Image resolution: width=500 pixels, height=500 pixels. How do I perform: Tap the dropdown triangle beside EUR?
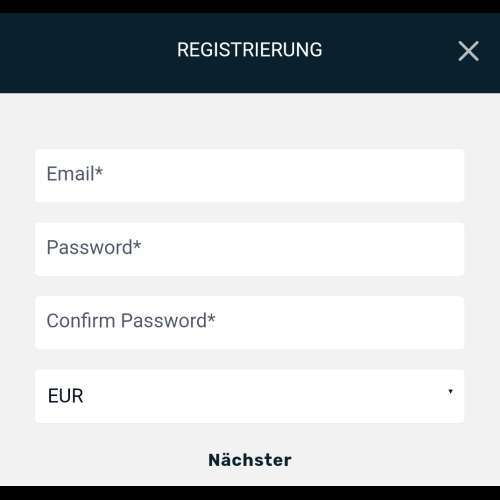450,392
